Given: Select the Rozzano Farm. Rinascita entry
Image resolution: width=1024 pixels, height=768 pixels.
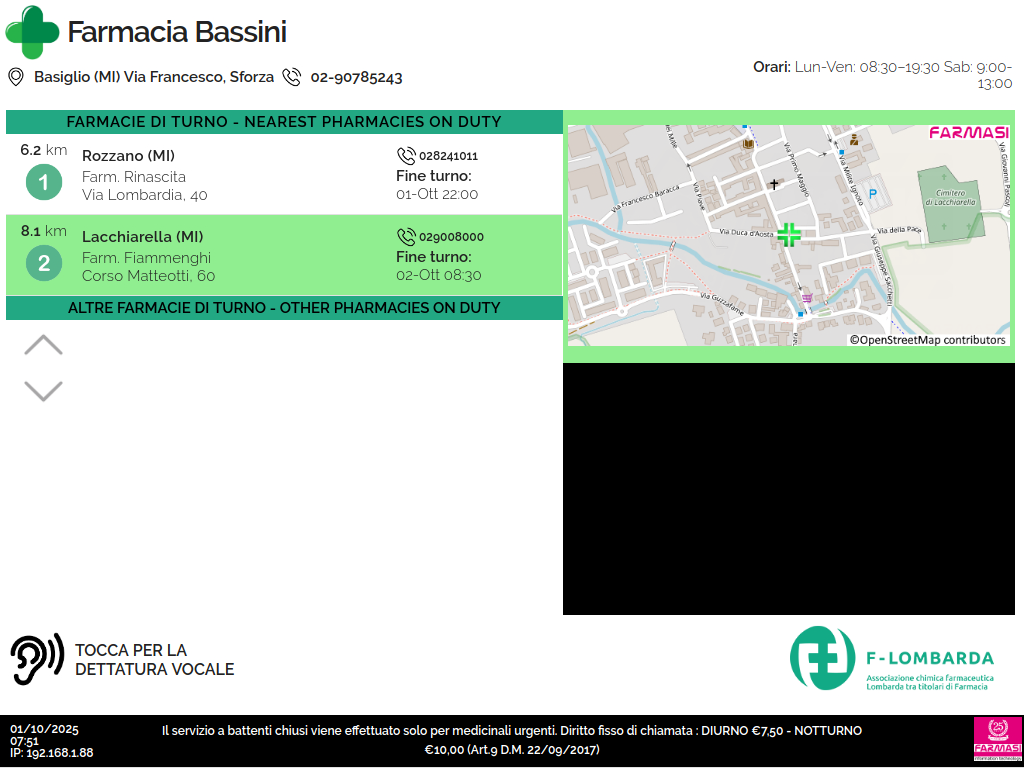Looking at the screenshot, I should tap(145, 176).
